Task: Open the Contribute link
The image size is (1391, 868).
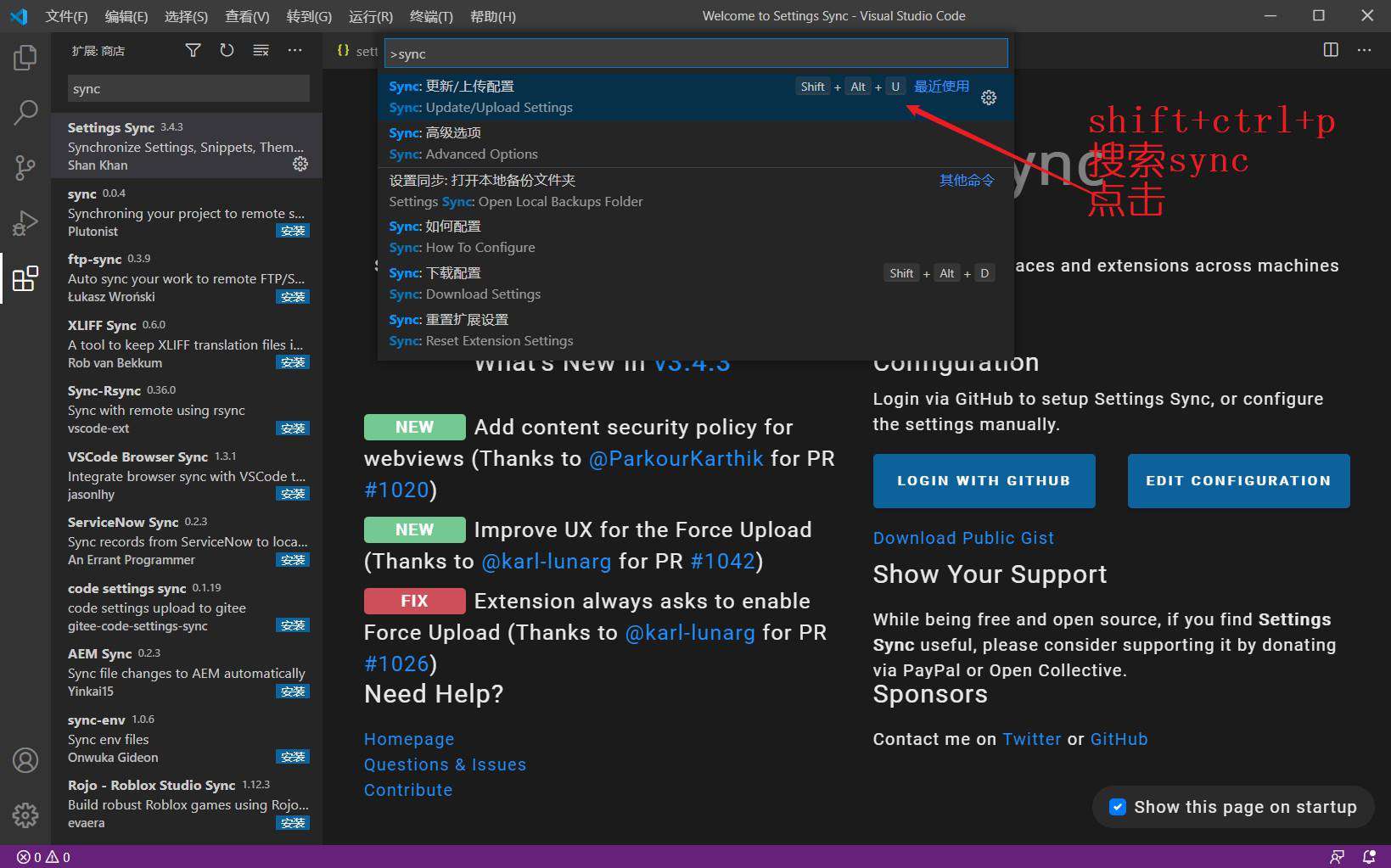Action: tap(408, 790)
